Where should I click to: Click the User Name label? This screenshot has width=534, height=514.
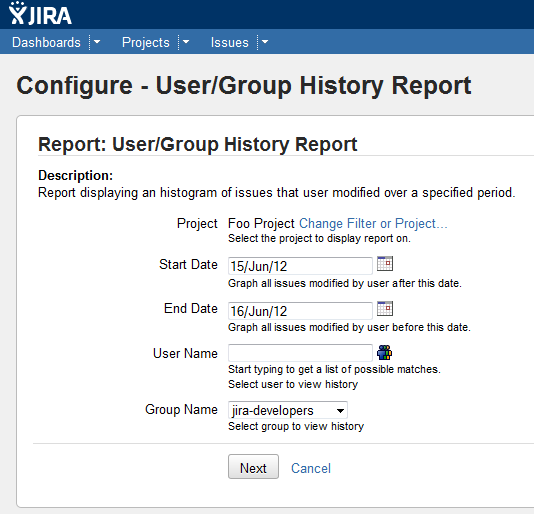coord(185,353)
